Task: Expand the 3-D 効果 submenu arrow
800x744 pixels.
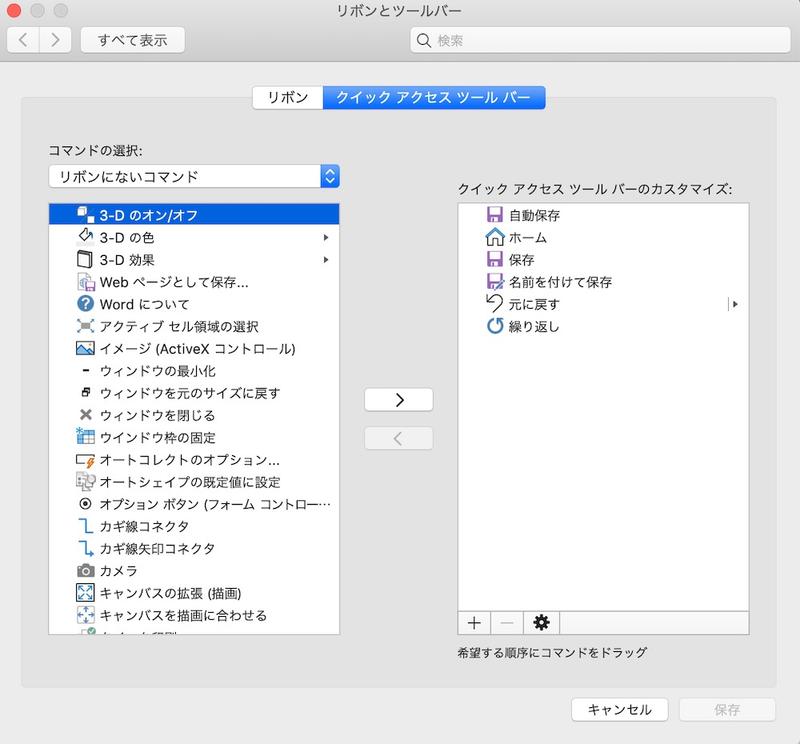Action: pyautogui.click(x=326, y=260)
